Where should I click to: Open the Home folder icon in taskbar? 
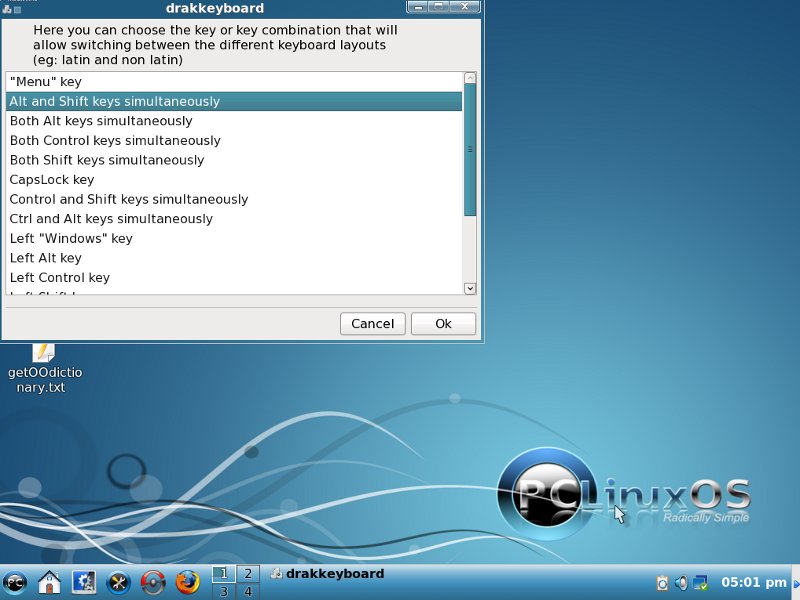click(x=49, y=582)
